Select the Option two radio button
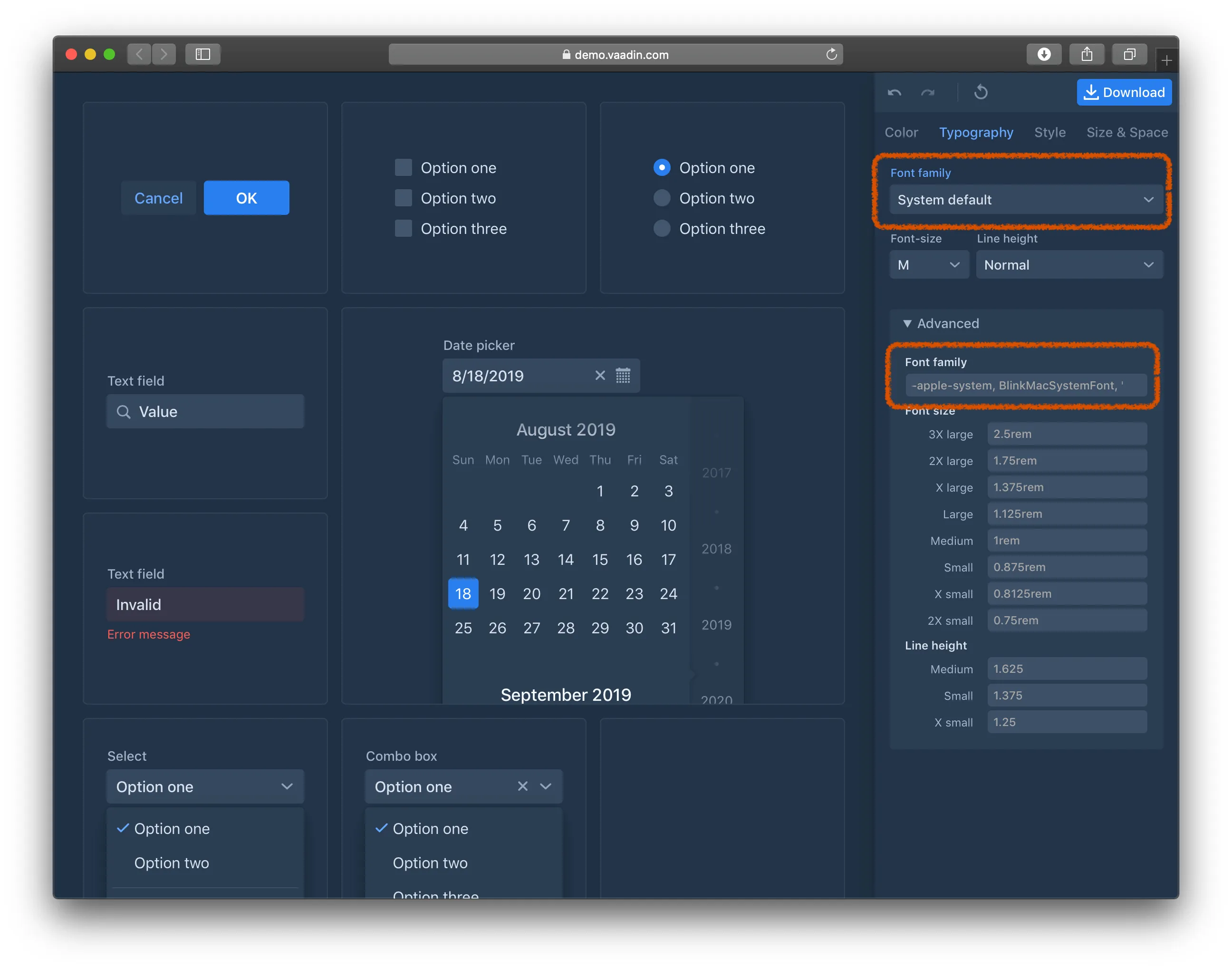Screen dimensions: 1232x969 coord(662,198)
